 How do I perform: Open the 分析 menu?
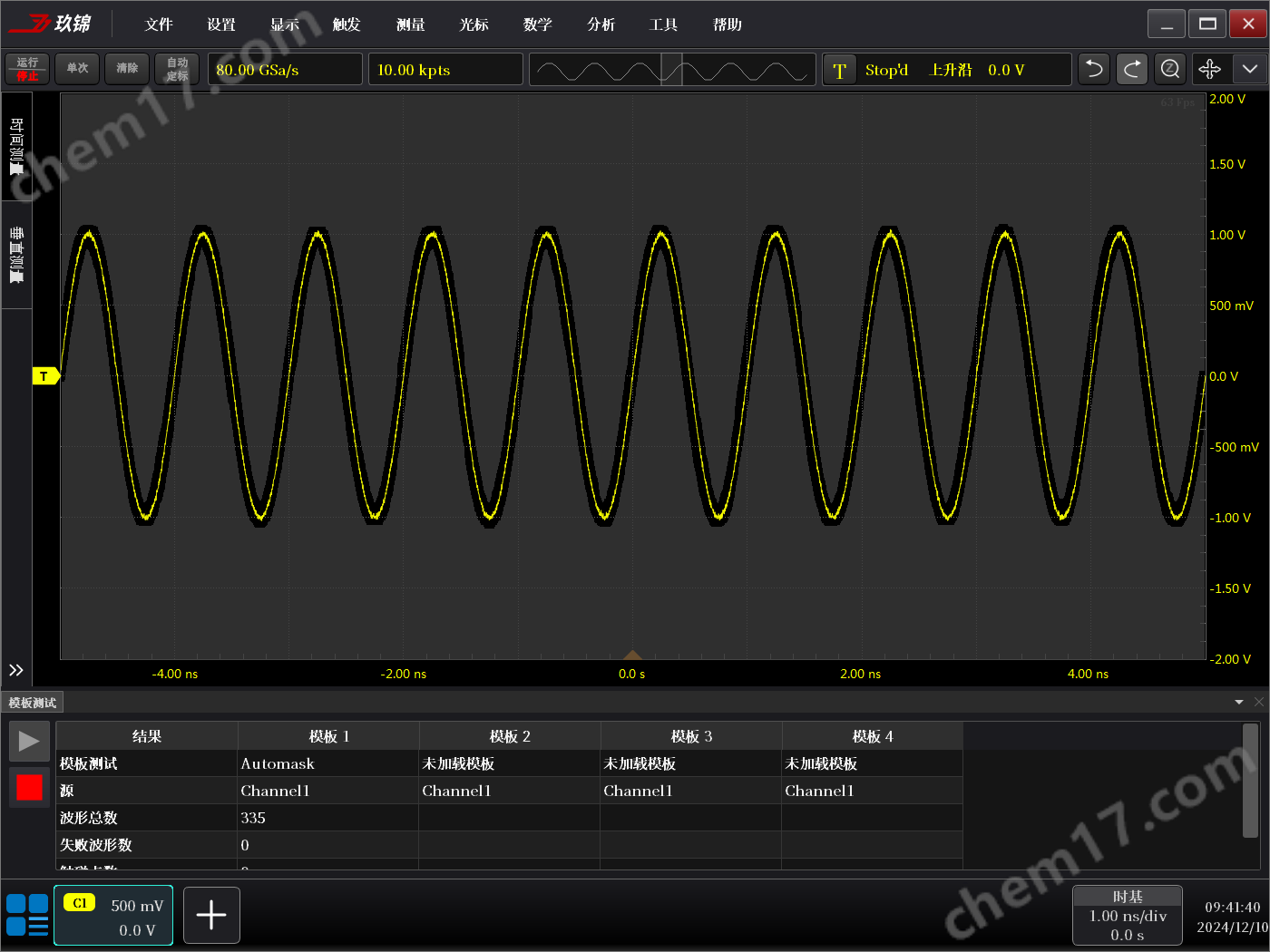601,24
